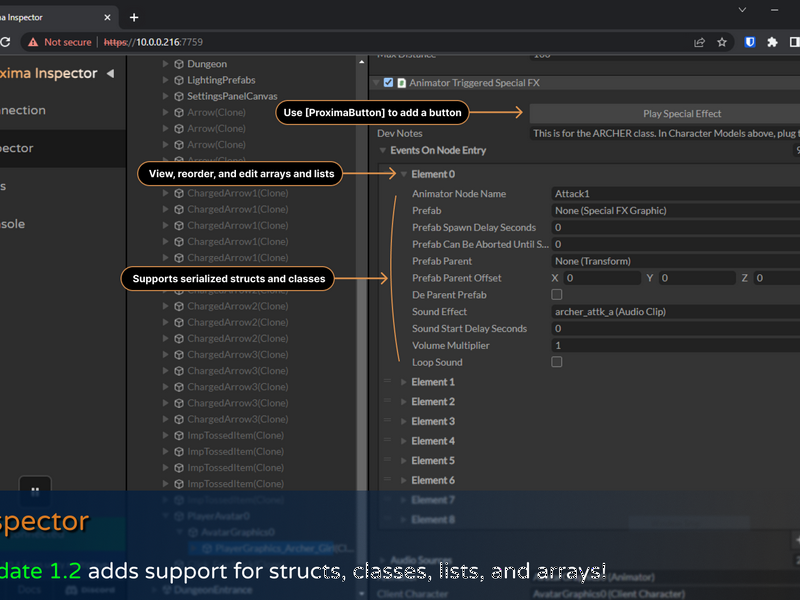Expand Element 3

coord(404,421)
